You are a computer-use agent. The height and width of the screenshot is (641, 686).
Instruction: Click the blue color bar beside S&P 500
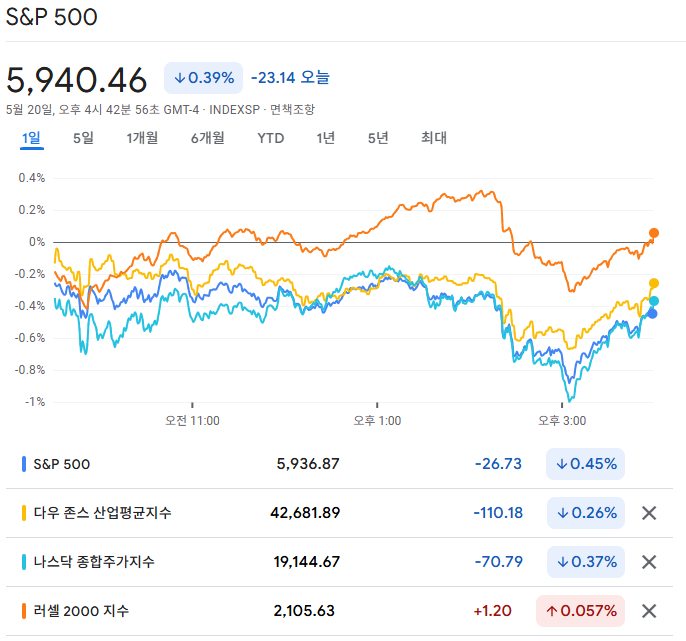pyautogui.click(x=24, y=464)
